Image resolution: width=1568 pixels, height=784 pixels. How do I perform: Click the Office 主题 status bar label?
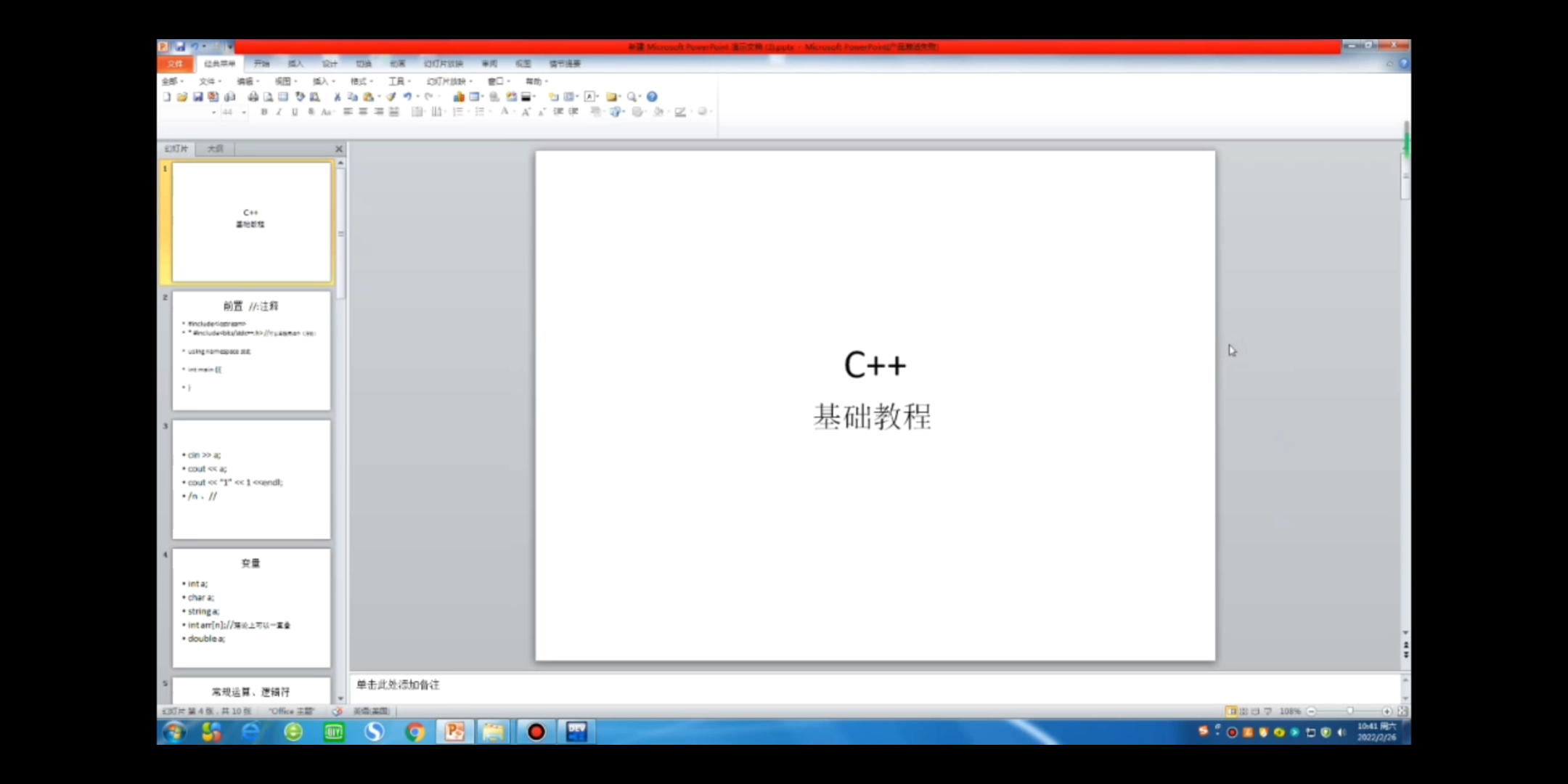click(291, 711)
